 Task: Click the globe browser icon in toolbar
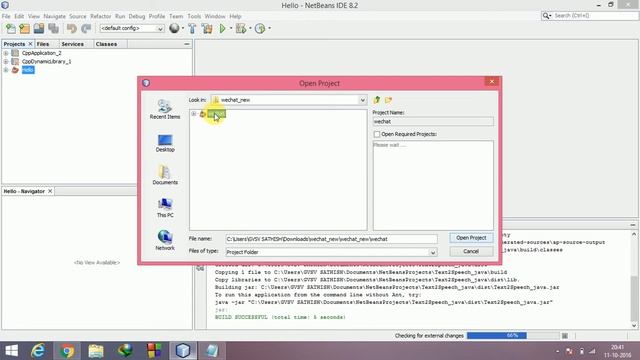174,28
